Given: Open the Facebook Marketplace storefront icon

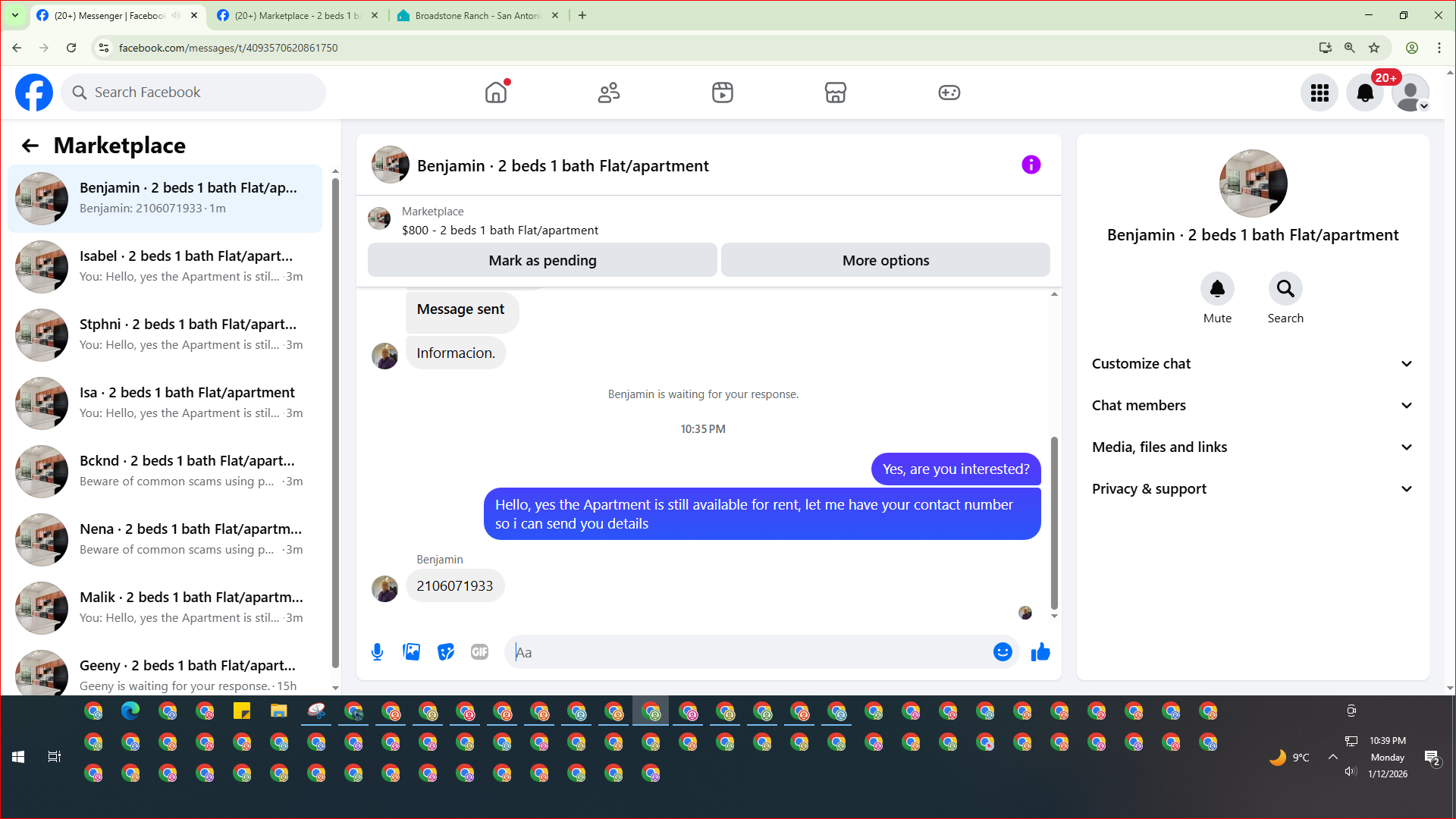Looking at the screenshot, I should click(x=835, y=93).
